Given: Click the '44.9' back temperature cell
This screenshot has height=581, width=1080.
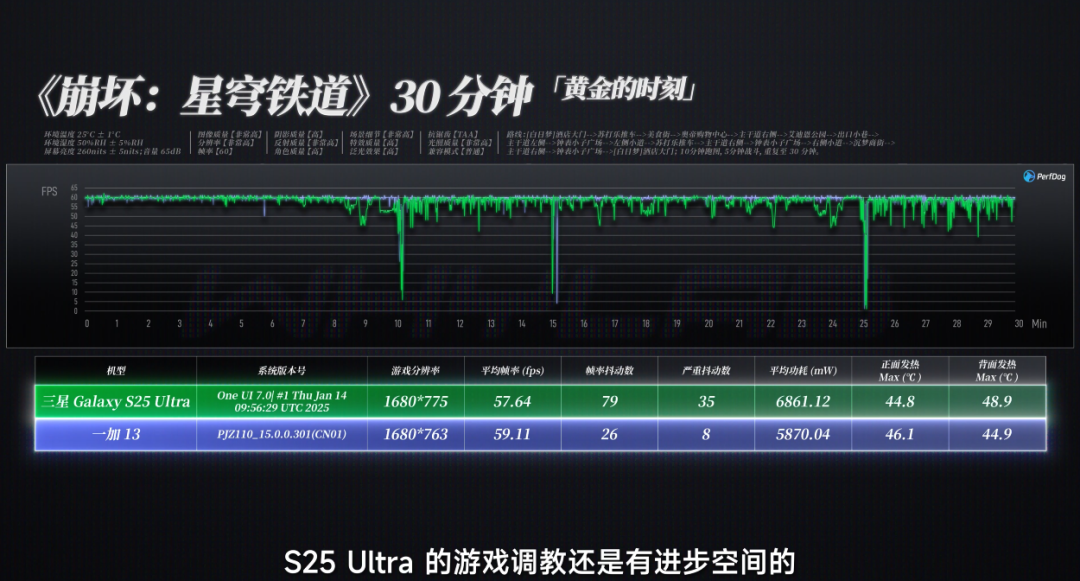Looking at the screenshot, I should (997, 434).
